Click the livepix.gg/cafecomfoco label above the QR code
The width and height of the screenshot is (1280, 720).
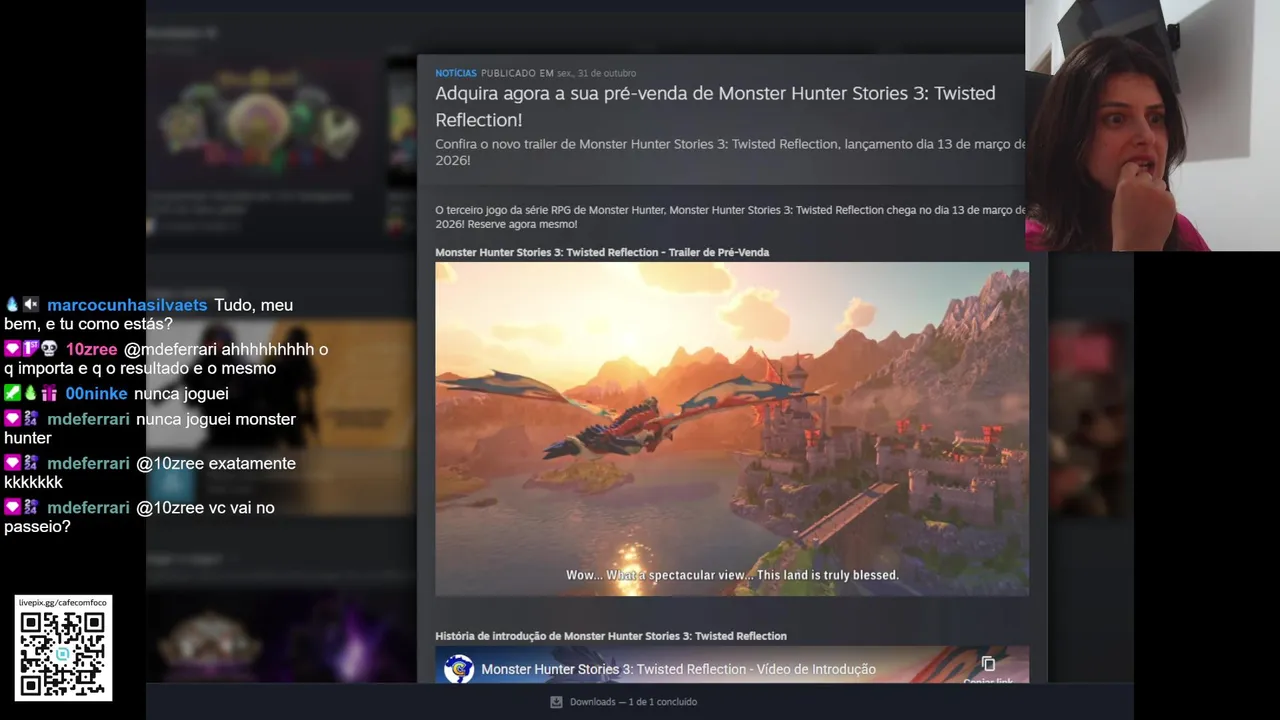click(x=63, y=603)
